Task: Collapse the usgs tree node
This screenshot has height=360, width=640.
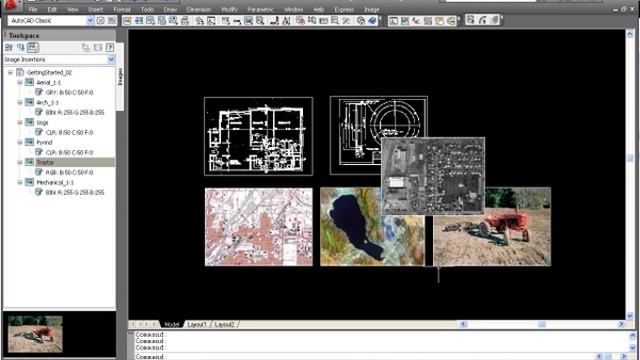Action: tap(20, 122)
